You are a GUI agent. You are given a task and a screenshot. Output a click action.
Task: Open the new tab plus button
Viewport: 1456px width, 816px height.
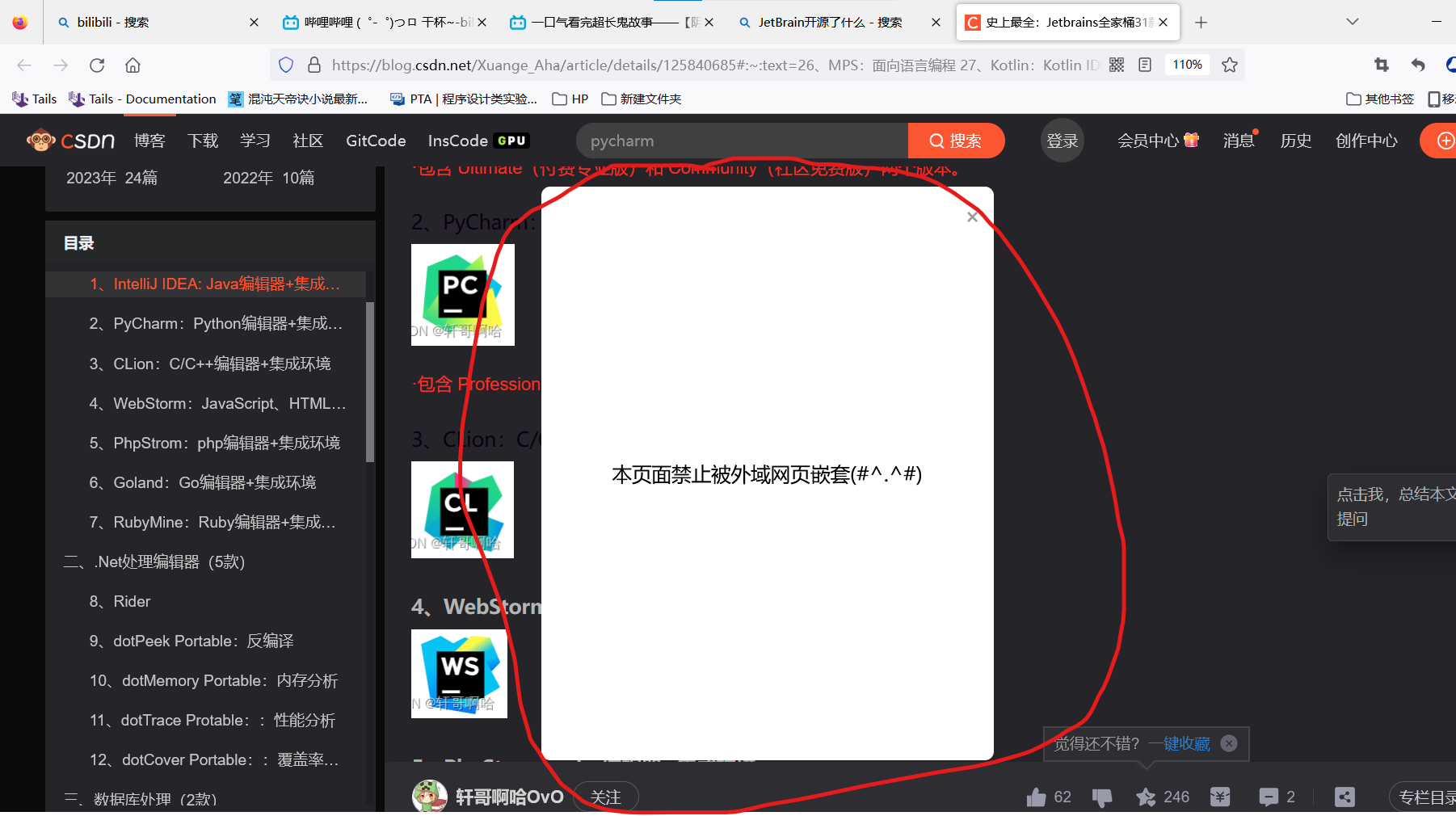point(1201,23)
